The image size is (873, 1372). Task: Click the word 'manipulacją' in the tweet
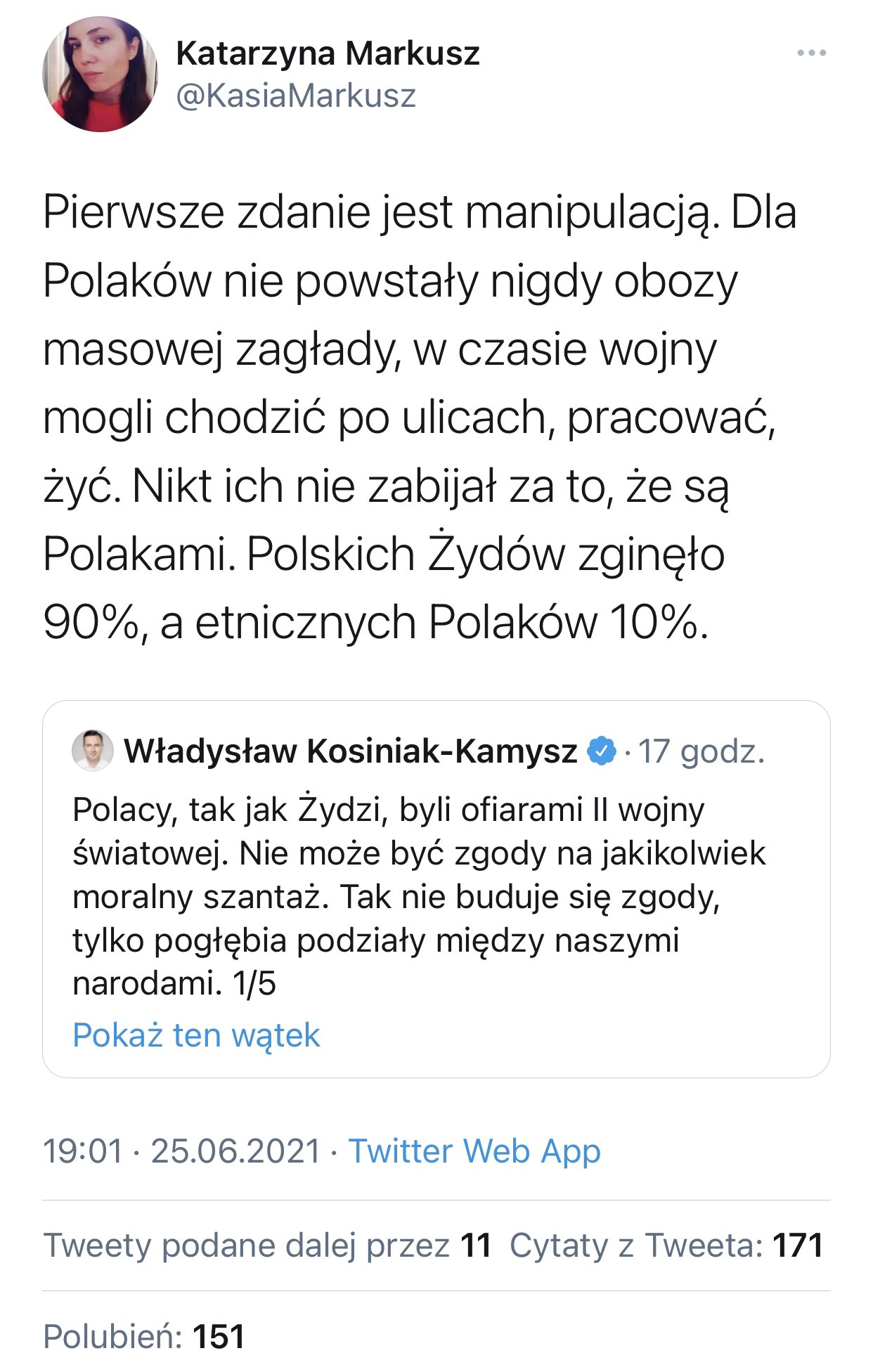tap(586, 212)
